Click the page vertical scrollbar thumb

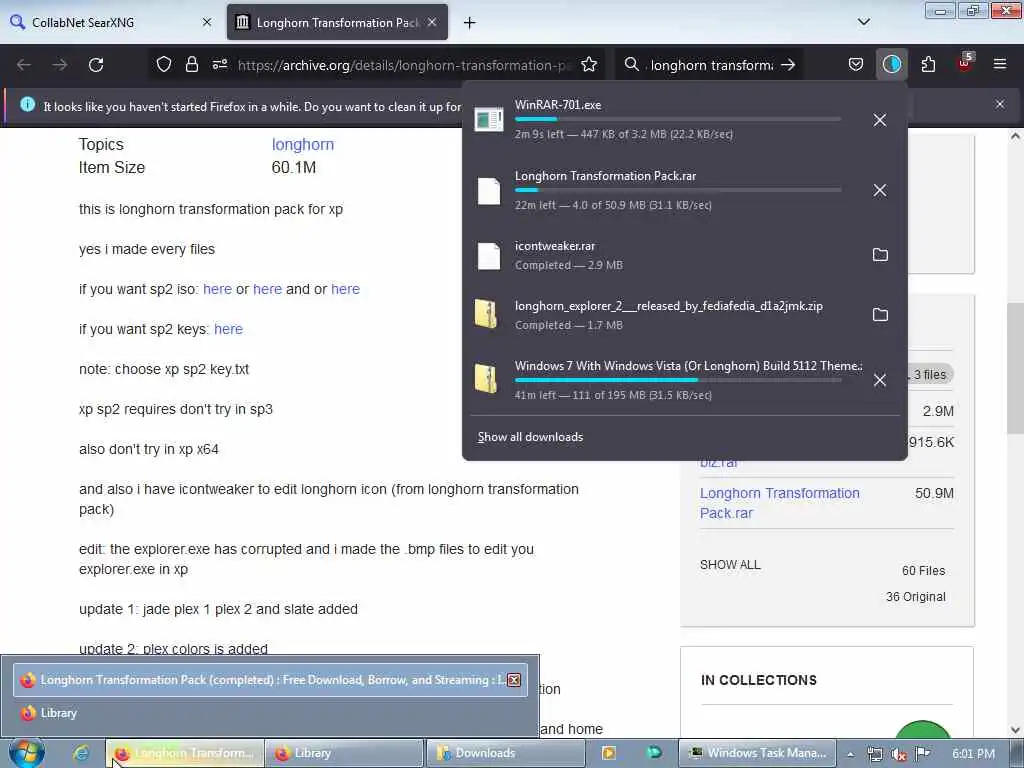pyautogui.click(x=1015, y=369)
